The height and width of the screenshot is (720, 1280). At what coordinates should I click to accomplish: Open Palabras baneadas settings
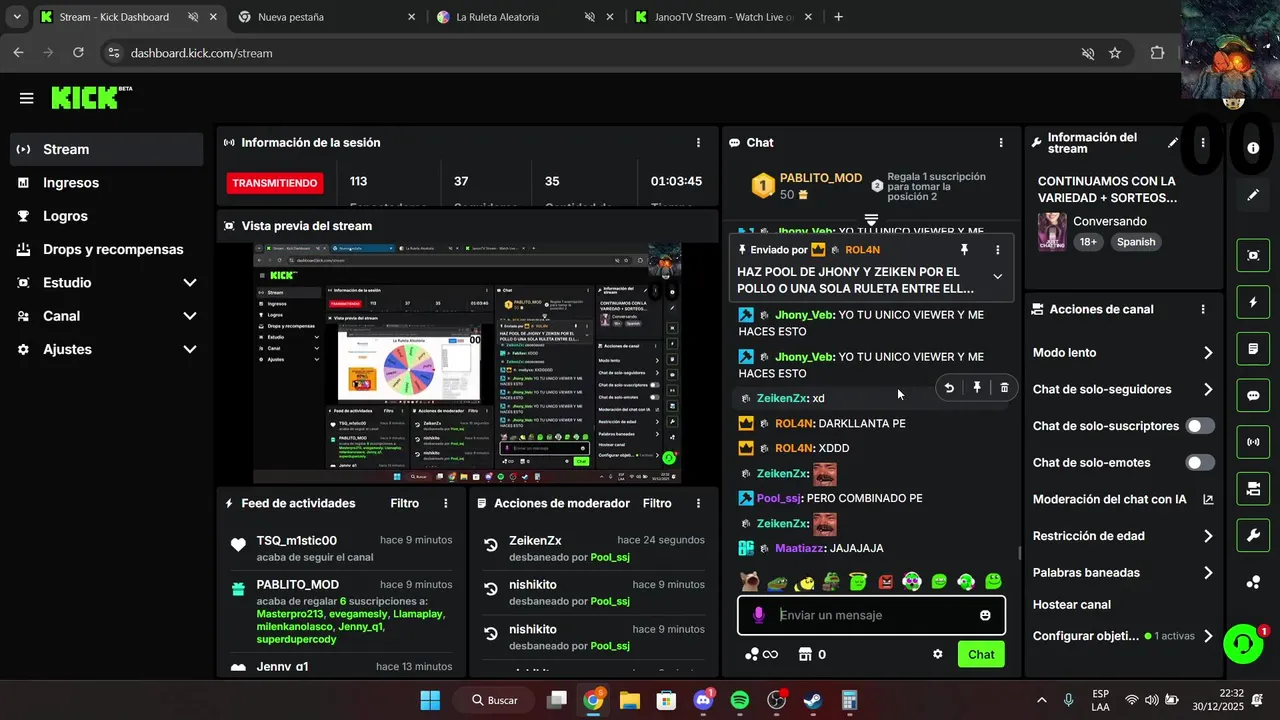tap(1123, 573)
